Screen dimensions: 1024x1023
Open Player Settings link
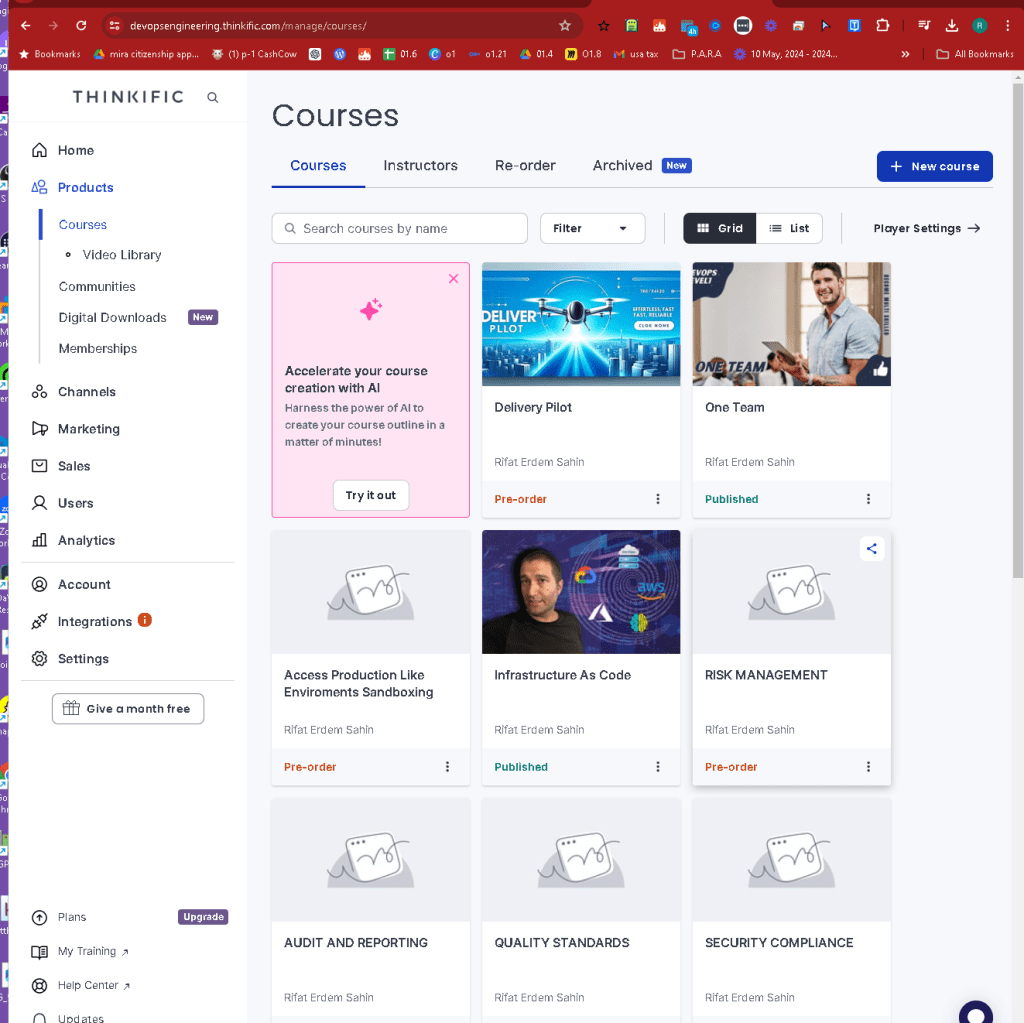pyautogui.click(x=927, y=229)
